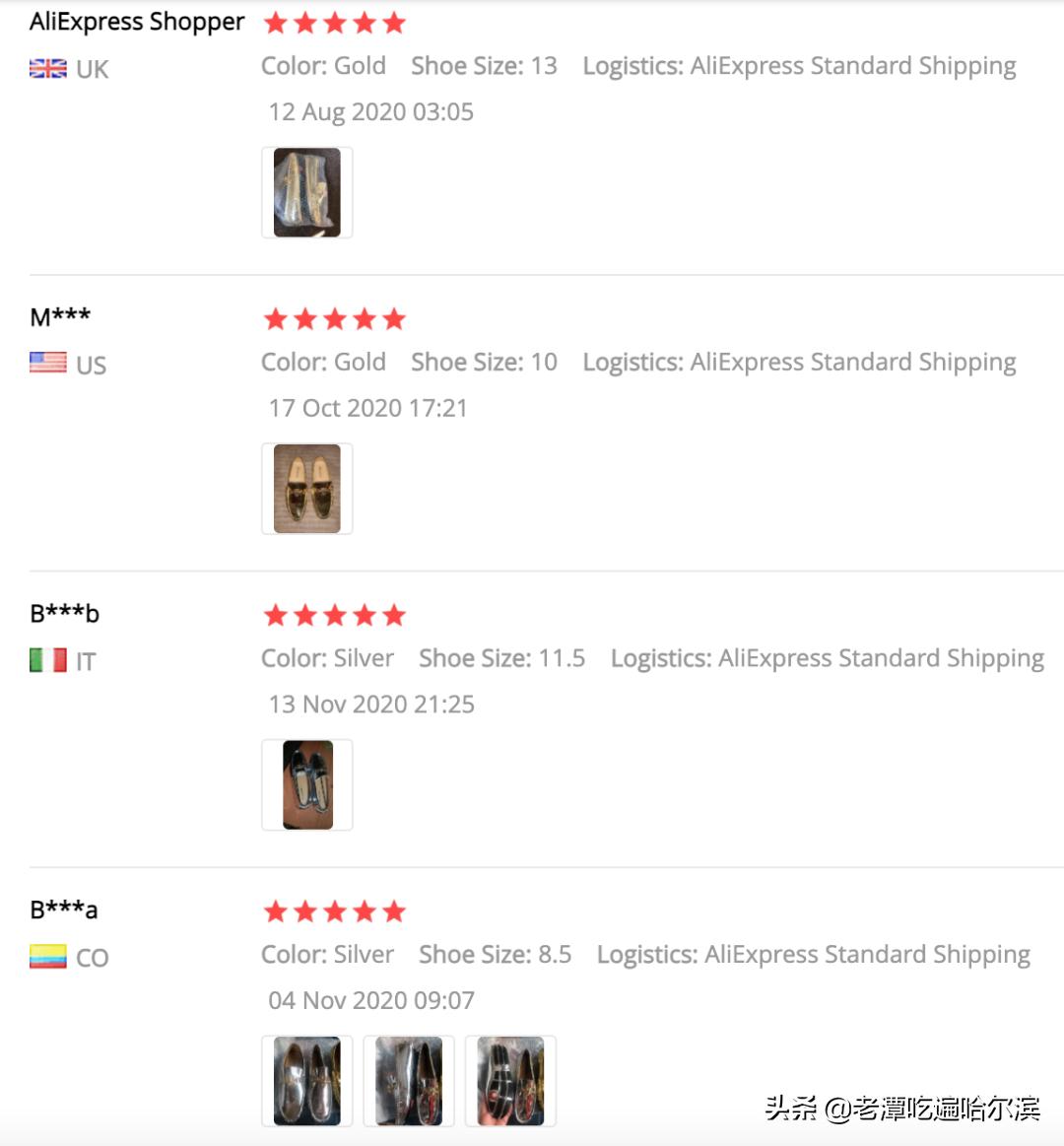Click the UK shopper's five-star rating
Screen dimensions: 1064x1146
335,23
